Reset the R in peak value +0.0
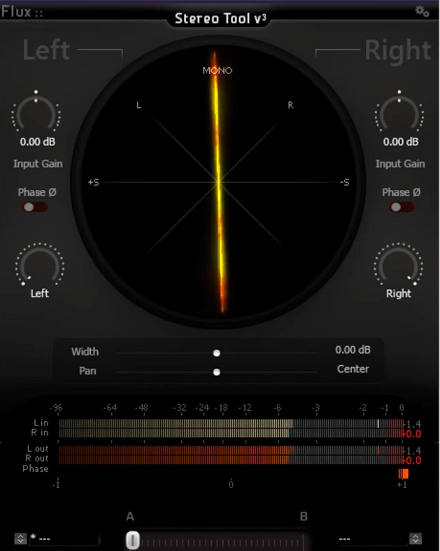This screenshot has width=440, height=551. pos(413,434)
